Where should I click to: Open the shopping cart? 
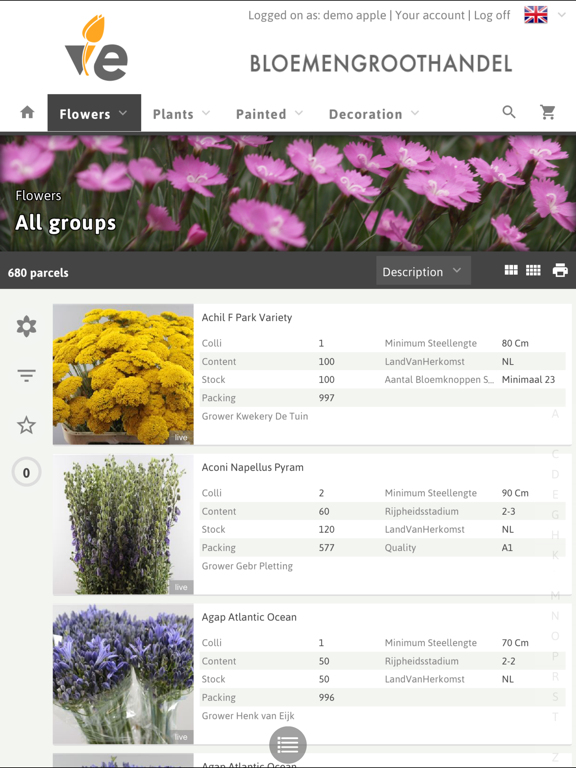coord(548,113)
